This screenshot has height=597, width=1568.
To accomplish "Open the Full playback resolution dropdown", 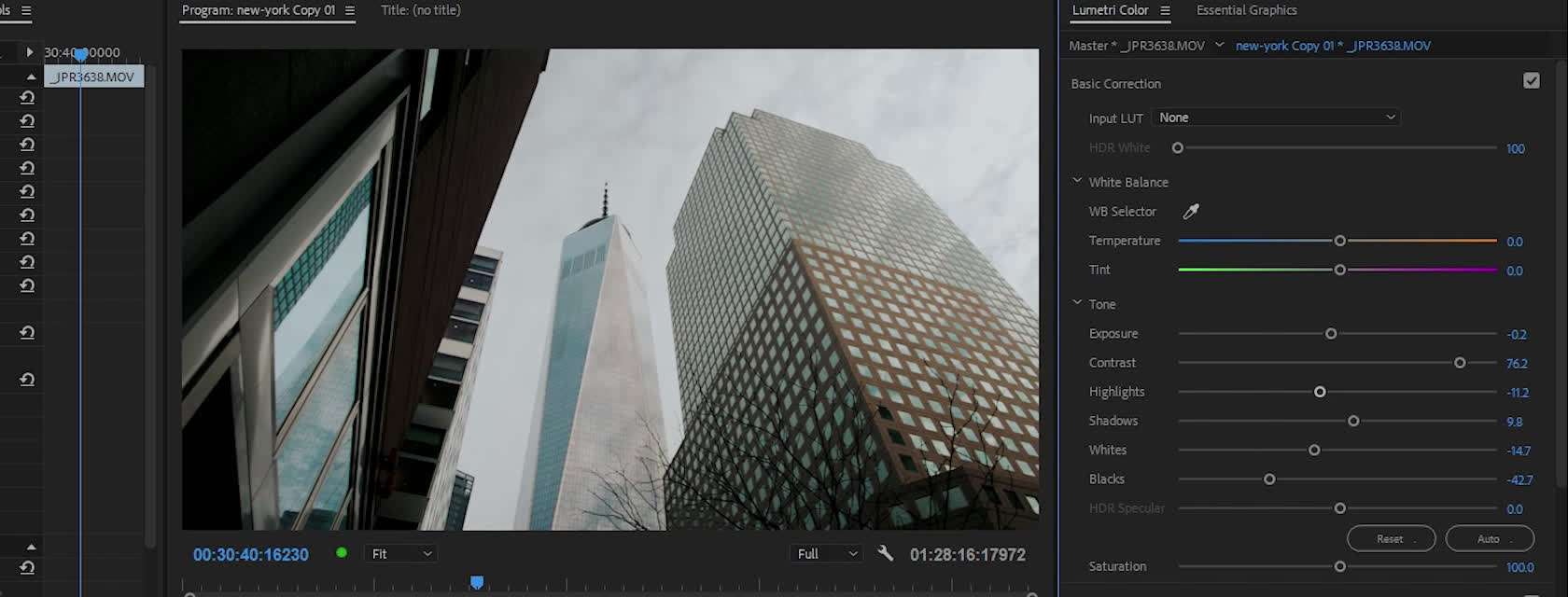I will tap(826, 554).
